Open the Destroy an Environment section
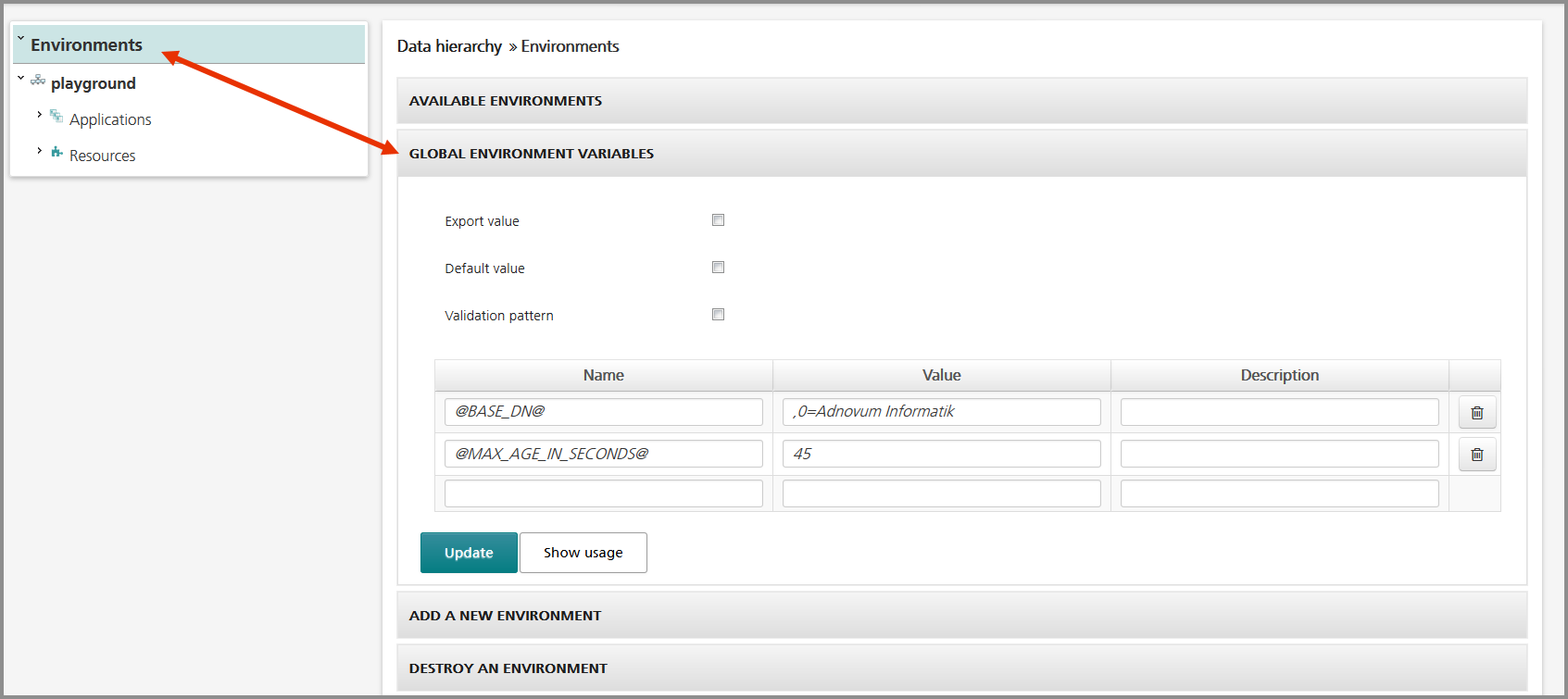 point(961,668)
